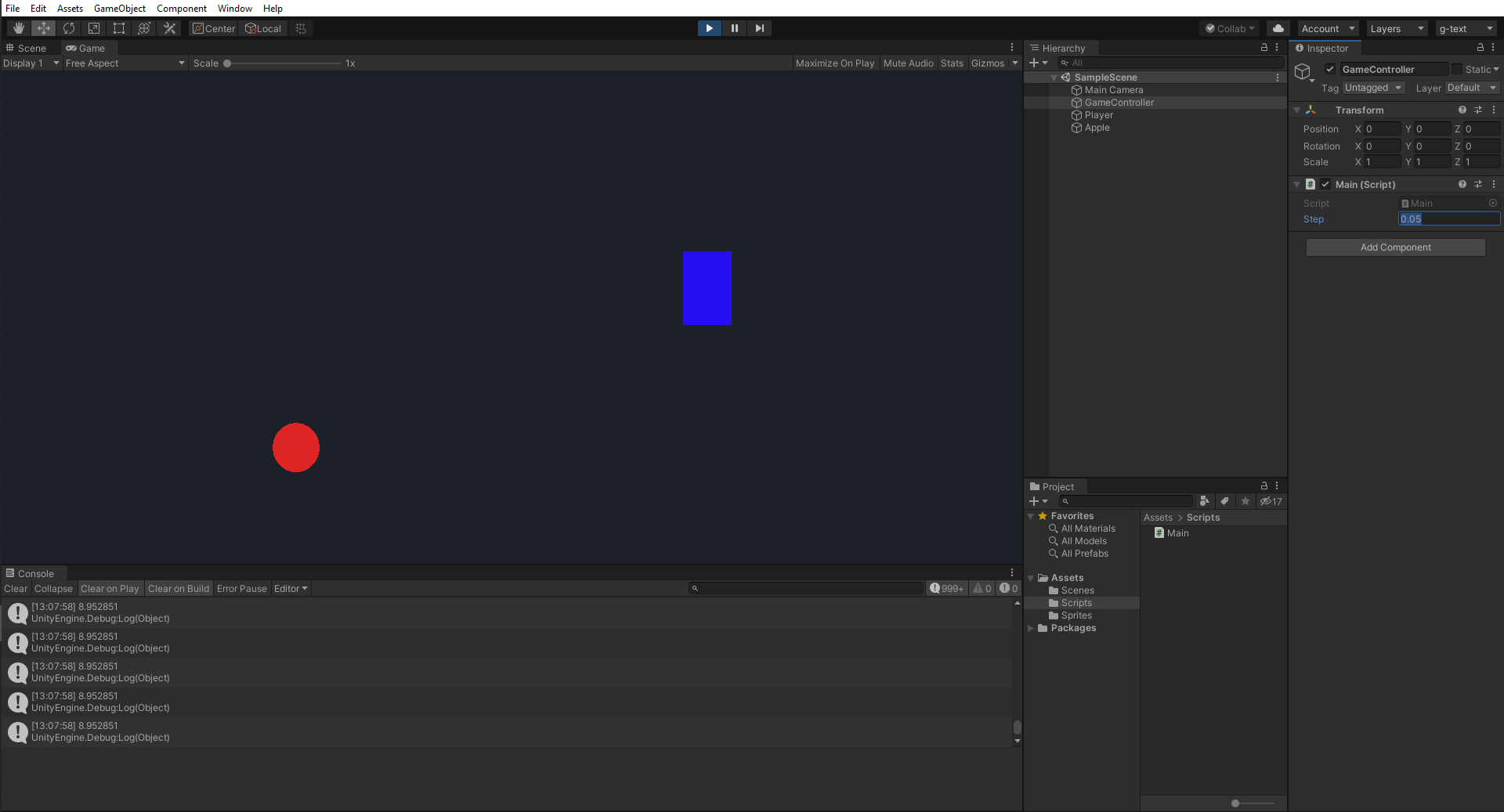The width and height of the screenshot is (1504, 812).
Task: Toggle Error Pause
Action: click(x=242, y=589)
